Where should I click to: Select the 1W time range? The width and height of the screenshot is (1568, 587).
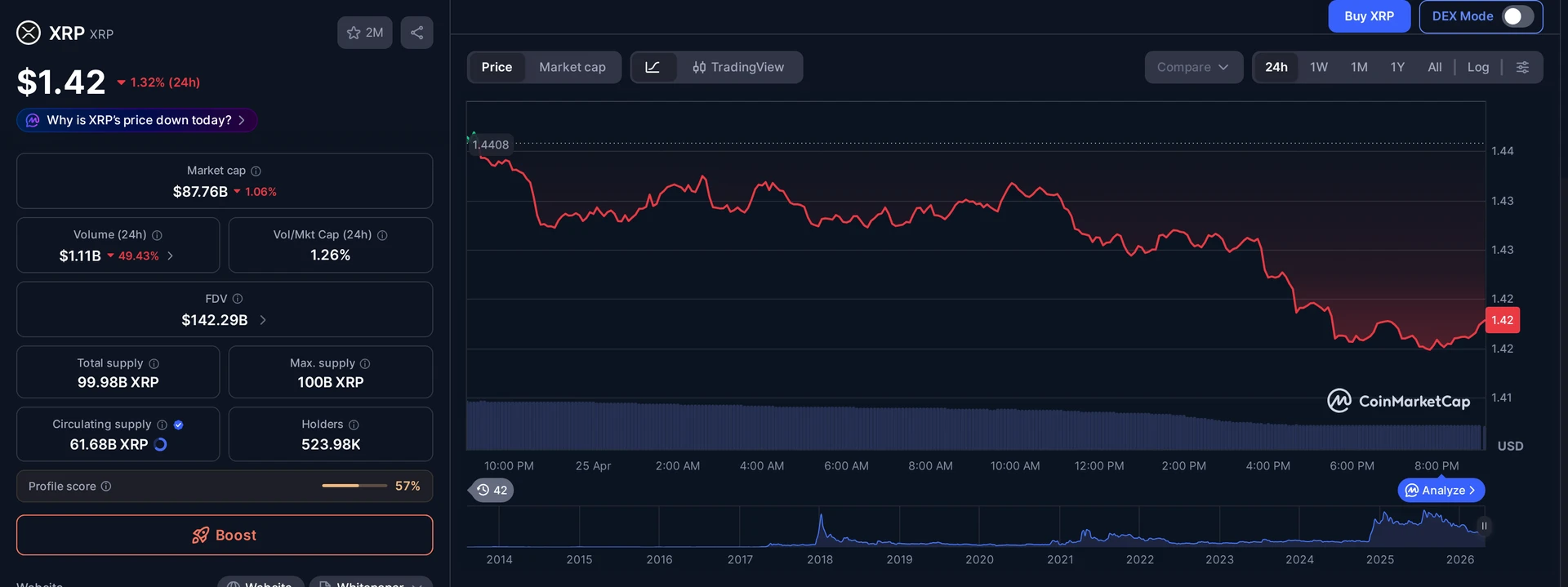1319,67
